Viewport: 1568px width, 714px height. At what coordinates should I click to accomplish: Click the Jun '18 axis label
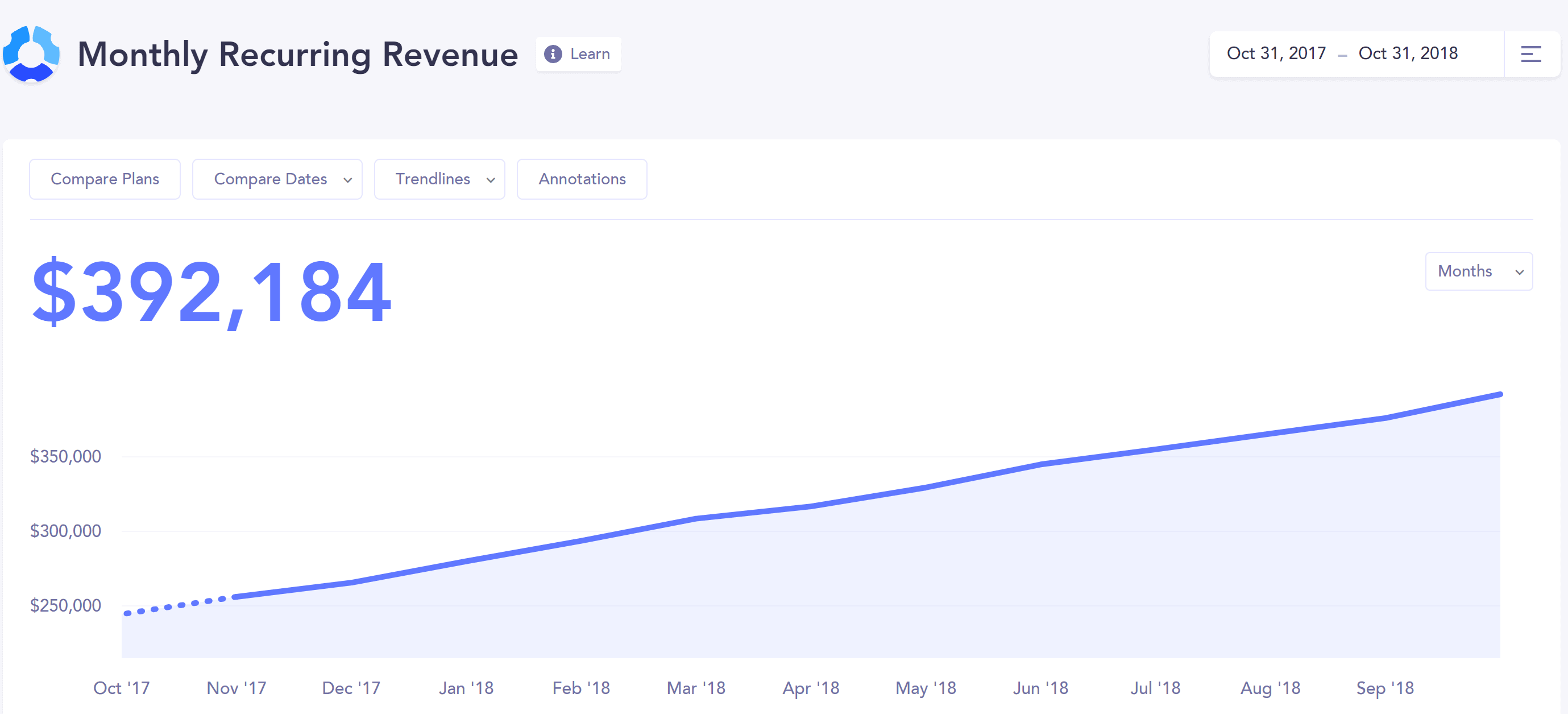(1040, 688)
